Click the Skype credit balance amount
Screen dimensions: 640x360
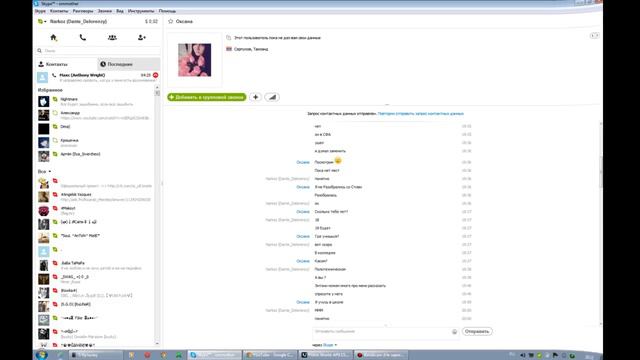[x=151, y=21]
